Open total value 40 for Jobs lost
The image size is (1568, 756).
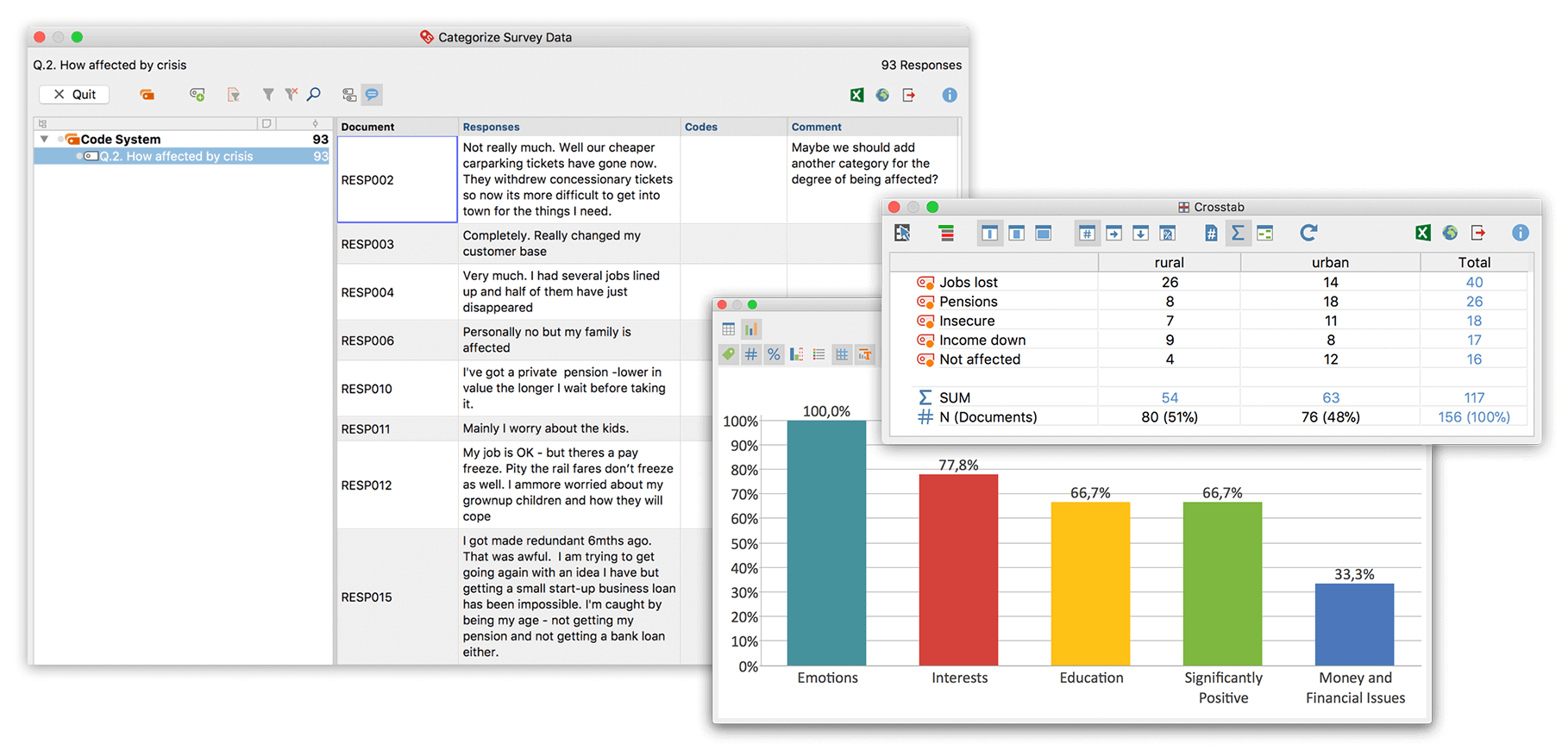pos(1474,282)
